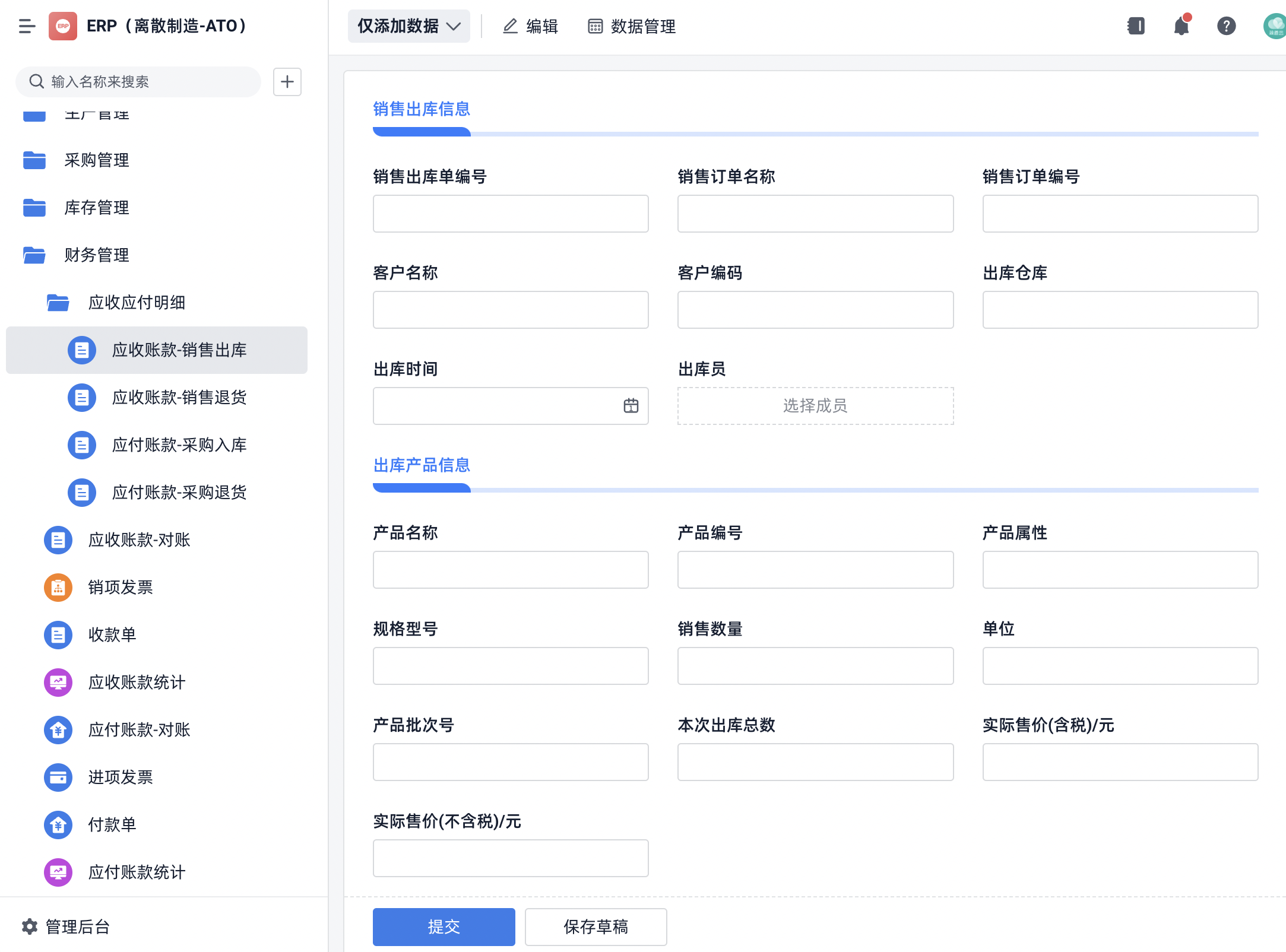Click the 销项发票 orange icon

(x=58, y=588)
